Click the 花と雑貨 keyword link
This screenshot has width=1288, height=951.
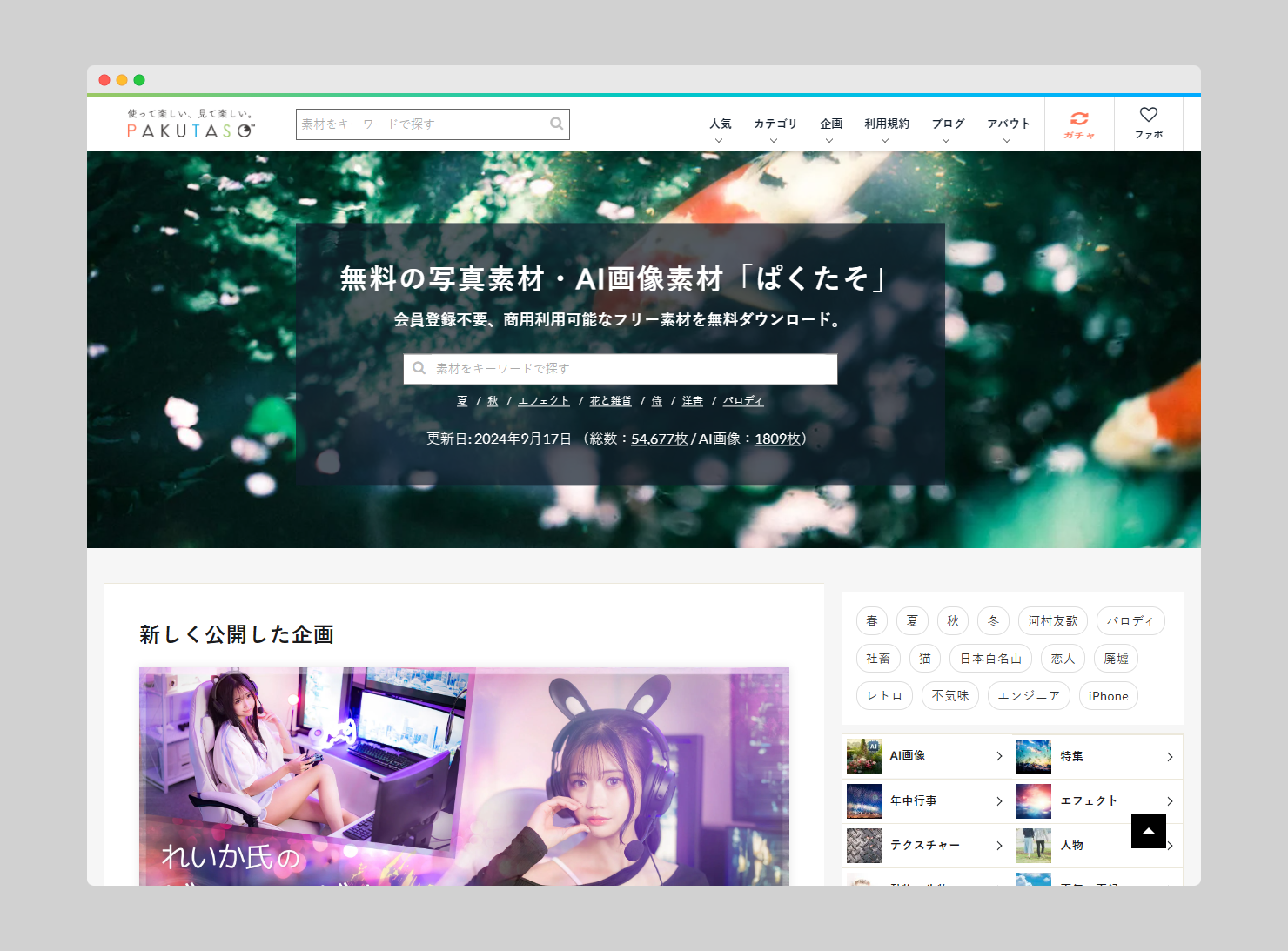[610, 401]
